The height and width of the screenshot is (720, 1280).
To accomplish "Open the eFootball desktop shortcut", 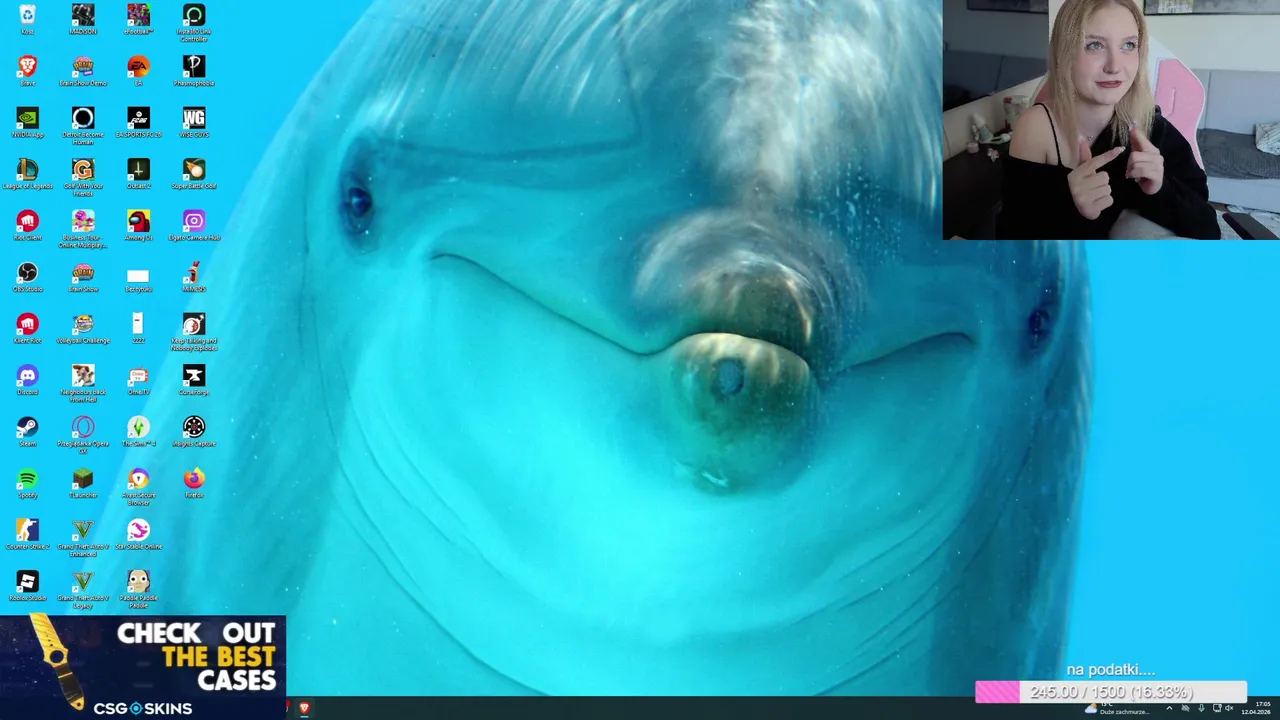I will [x=138, y=20].
